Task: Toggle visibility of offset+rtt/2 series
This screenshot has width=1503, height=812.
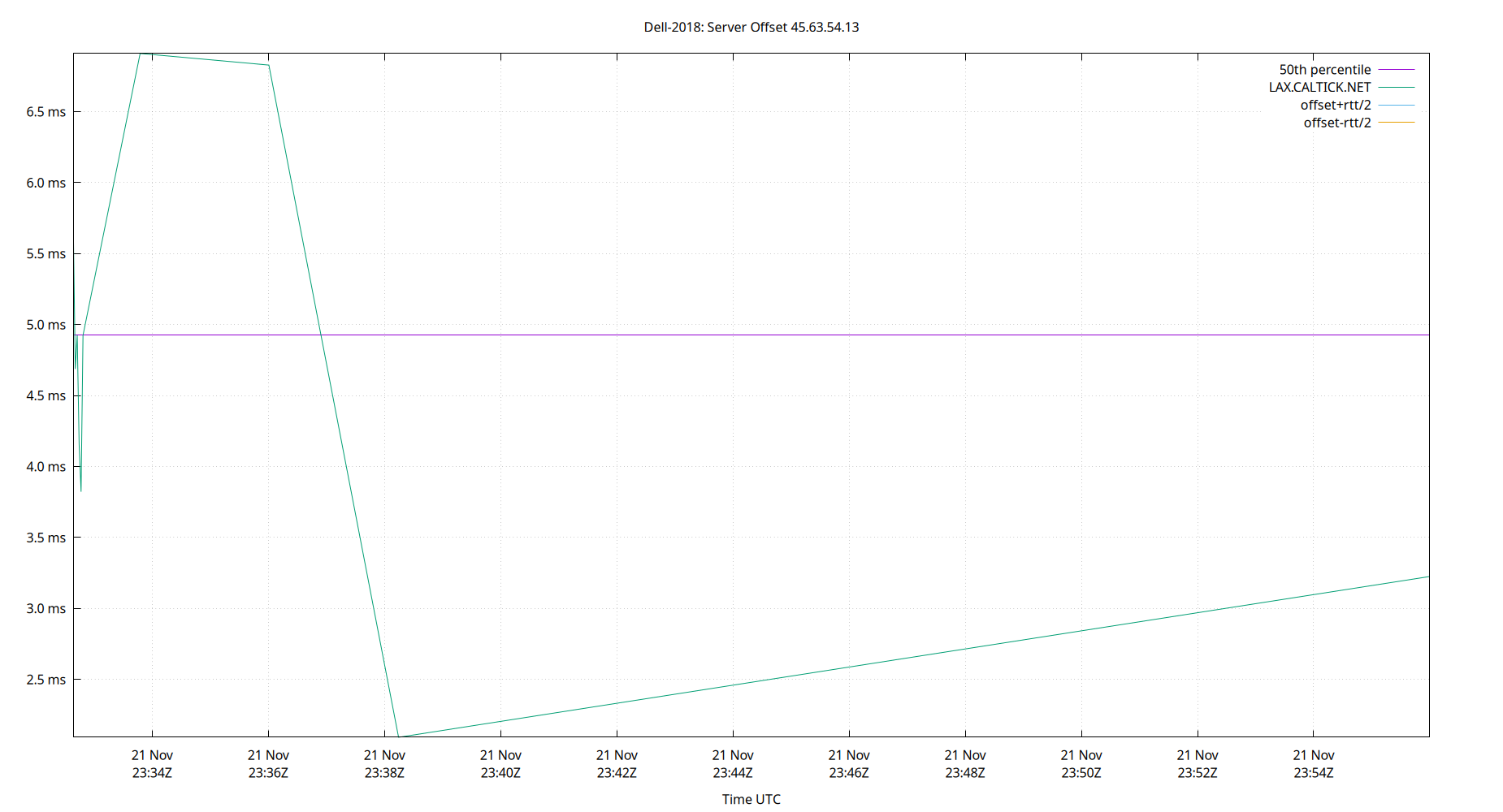Action: 1334,105
